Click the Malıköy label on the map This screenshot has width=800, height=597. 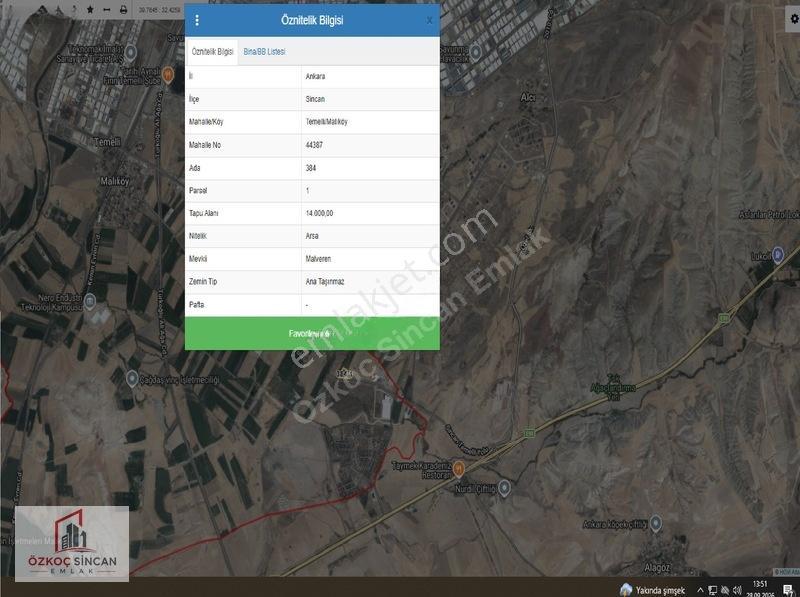(x=115, y=181)
